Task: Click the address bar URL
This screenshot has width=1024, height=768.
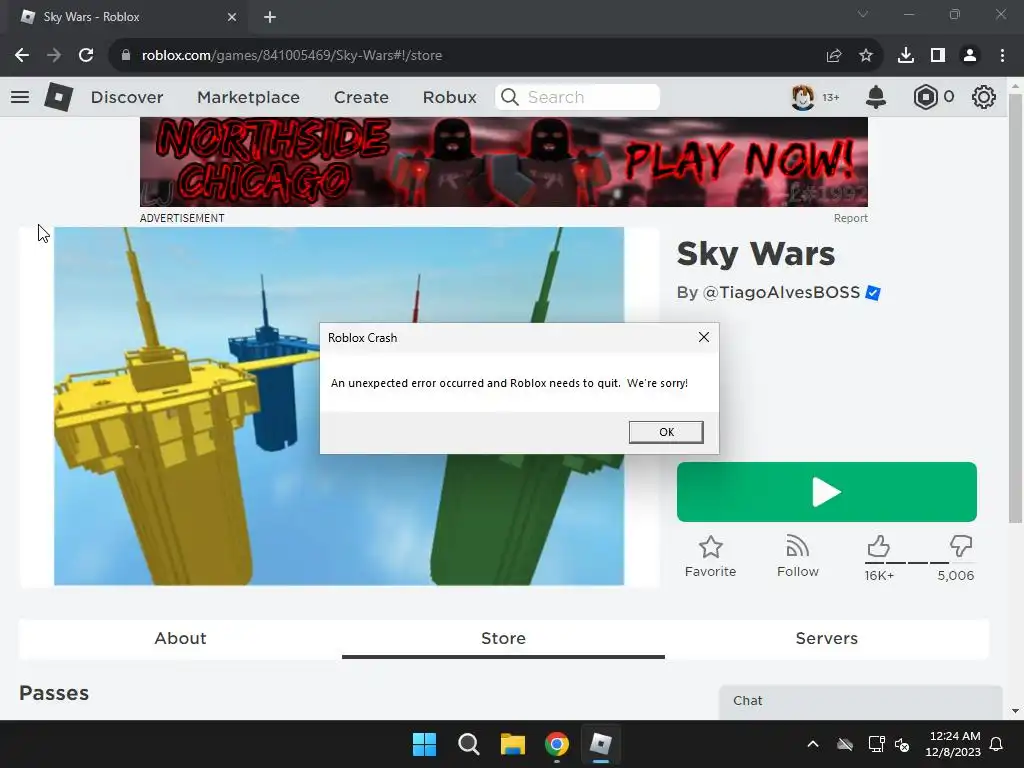Action: click(x=292, y=56)
